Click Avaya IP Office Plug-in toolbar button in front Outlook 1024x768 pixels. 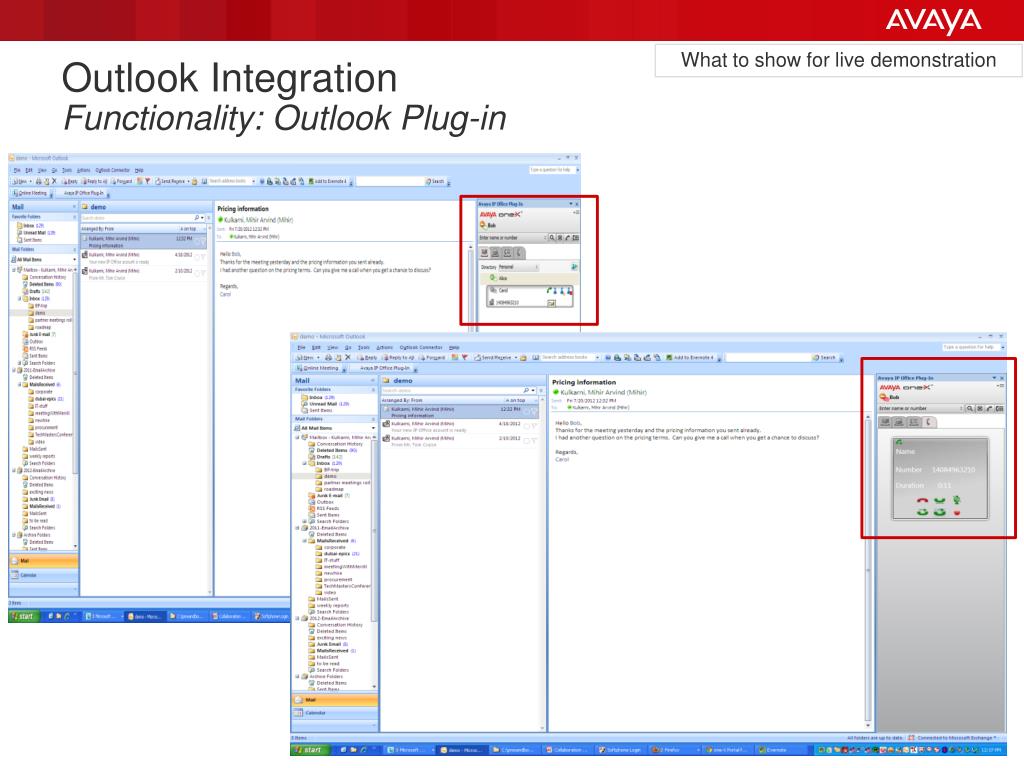pos(386,368)
